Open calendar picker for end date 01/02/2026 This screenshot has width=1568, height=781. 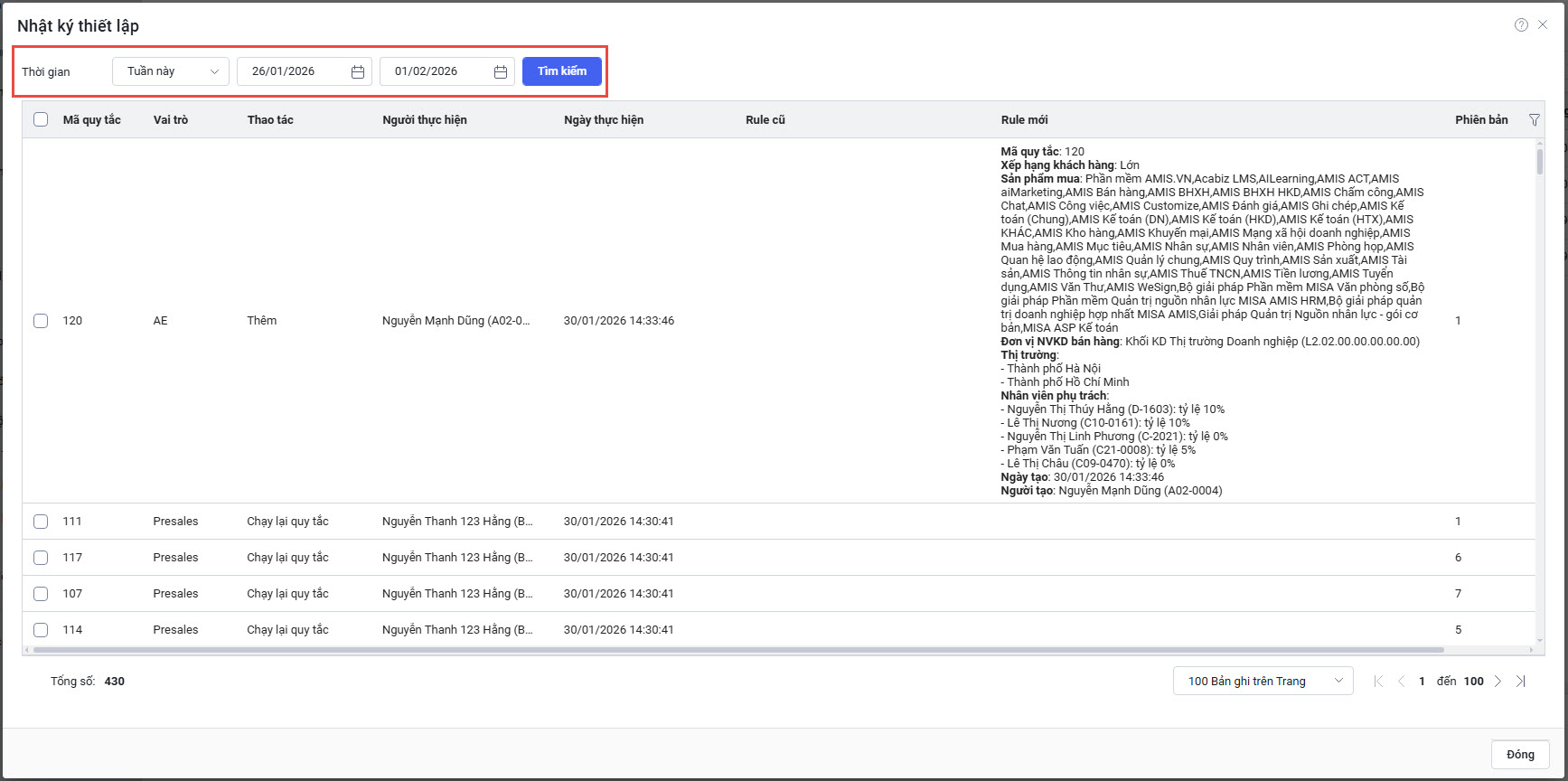pos(501,71)
